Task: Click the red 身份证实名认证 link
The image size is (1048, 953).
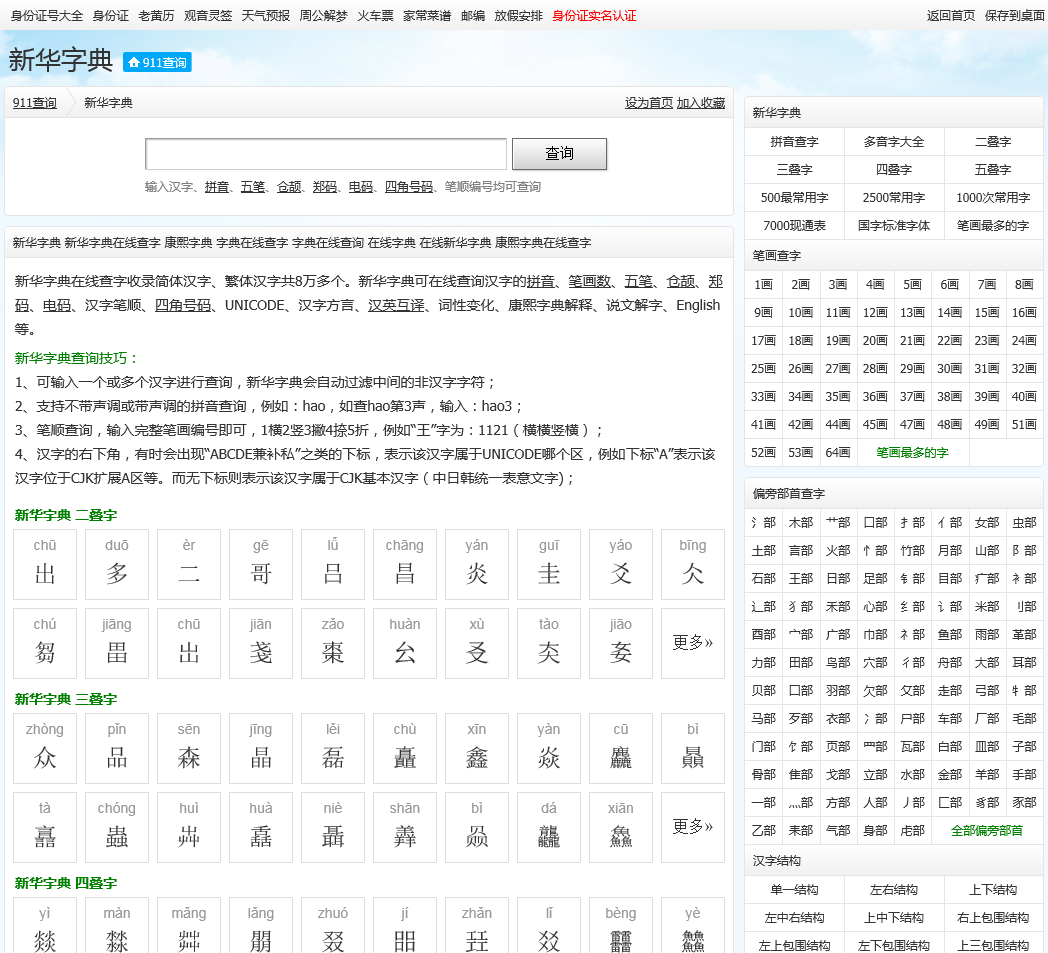Action: [x=594, y=15]
